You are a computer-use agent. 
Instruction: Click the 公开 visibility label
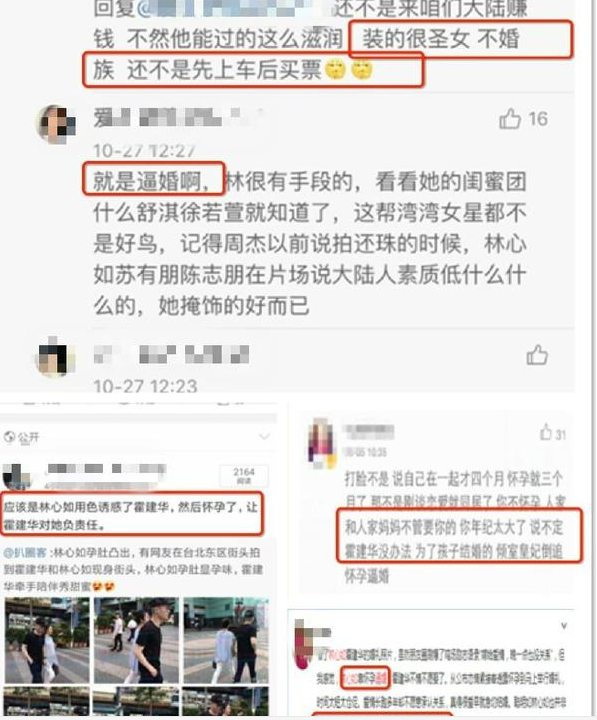click(x=28, y=438)
